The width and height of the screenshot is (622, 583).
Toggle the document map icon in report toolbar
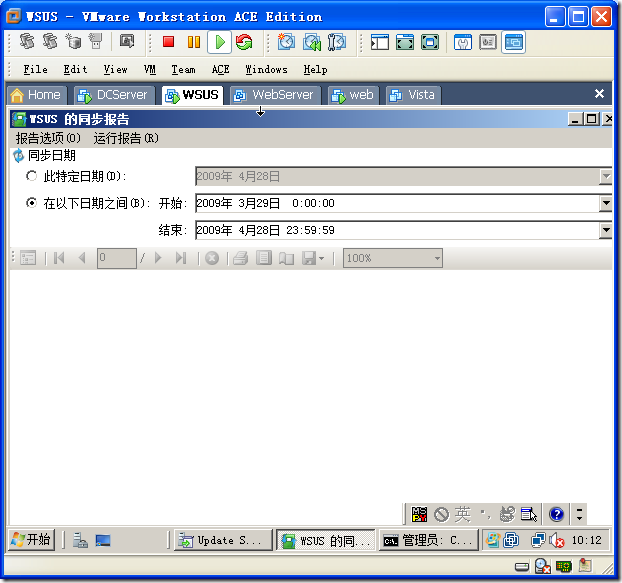(28, 258)
